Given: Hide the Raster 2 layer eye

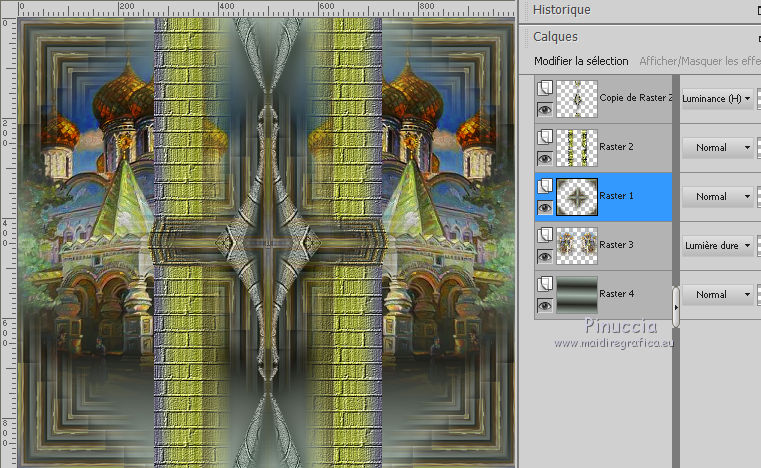Looking at the screenshot, I should click(x=545, y=159).
